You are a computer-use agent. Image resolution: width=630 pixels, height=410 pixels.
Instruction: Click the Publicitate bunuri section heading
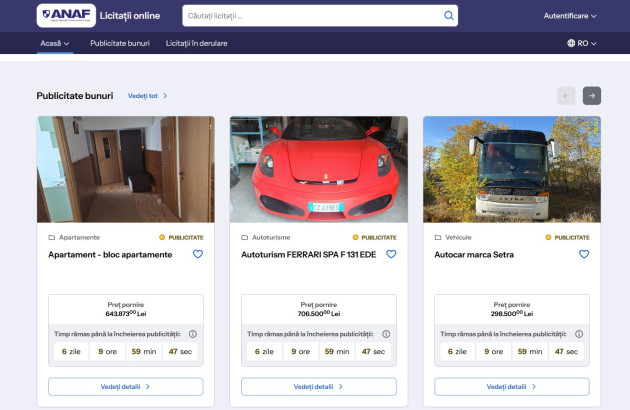[x=75, y=96]
